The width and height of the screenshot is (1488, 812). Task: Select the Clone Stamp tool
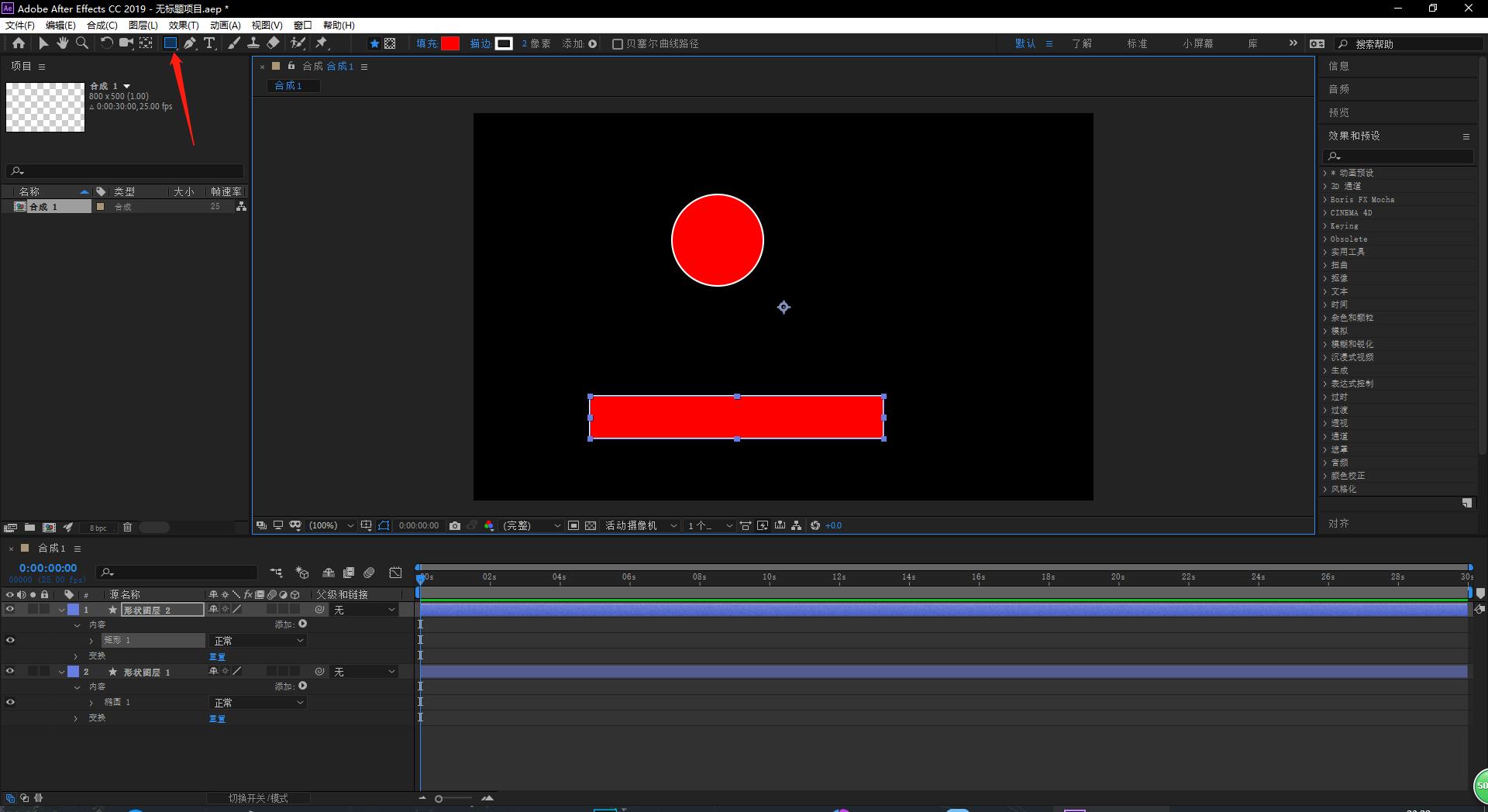click(253, 43)
